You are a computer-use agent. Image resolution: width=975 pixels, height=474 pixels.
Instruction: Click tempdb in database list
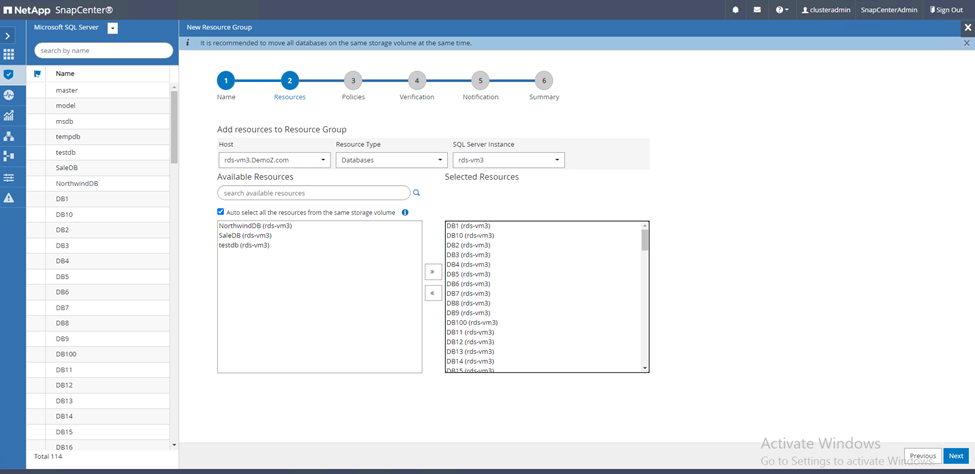pos(67,137)
